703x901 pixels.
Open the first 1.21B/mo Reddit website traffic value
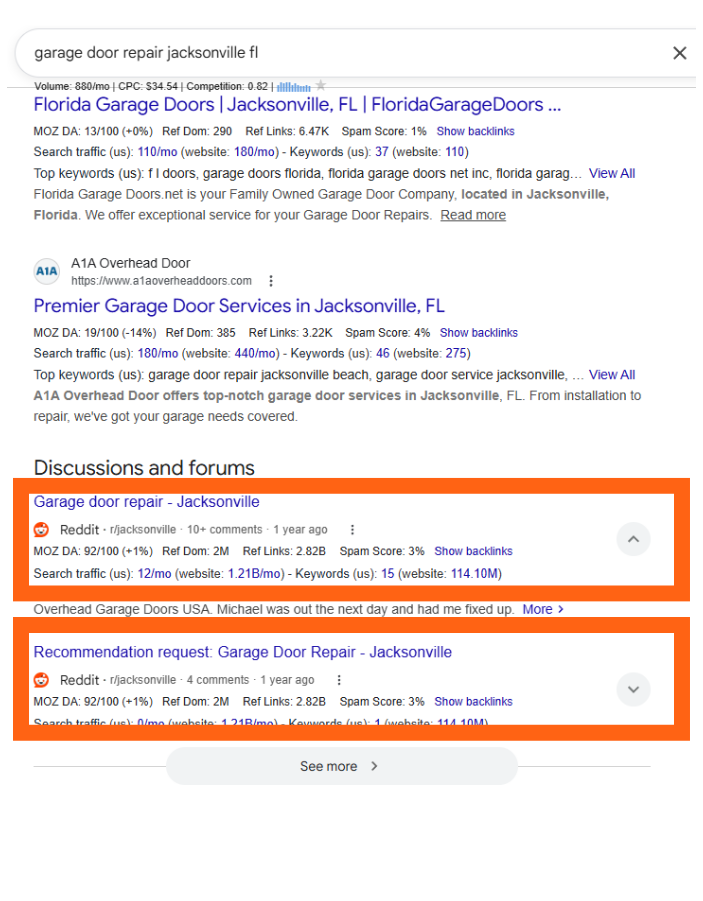253,573
